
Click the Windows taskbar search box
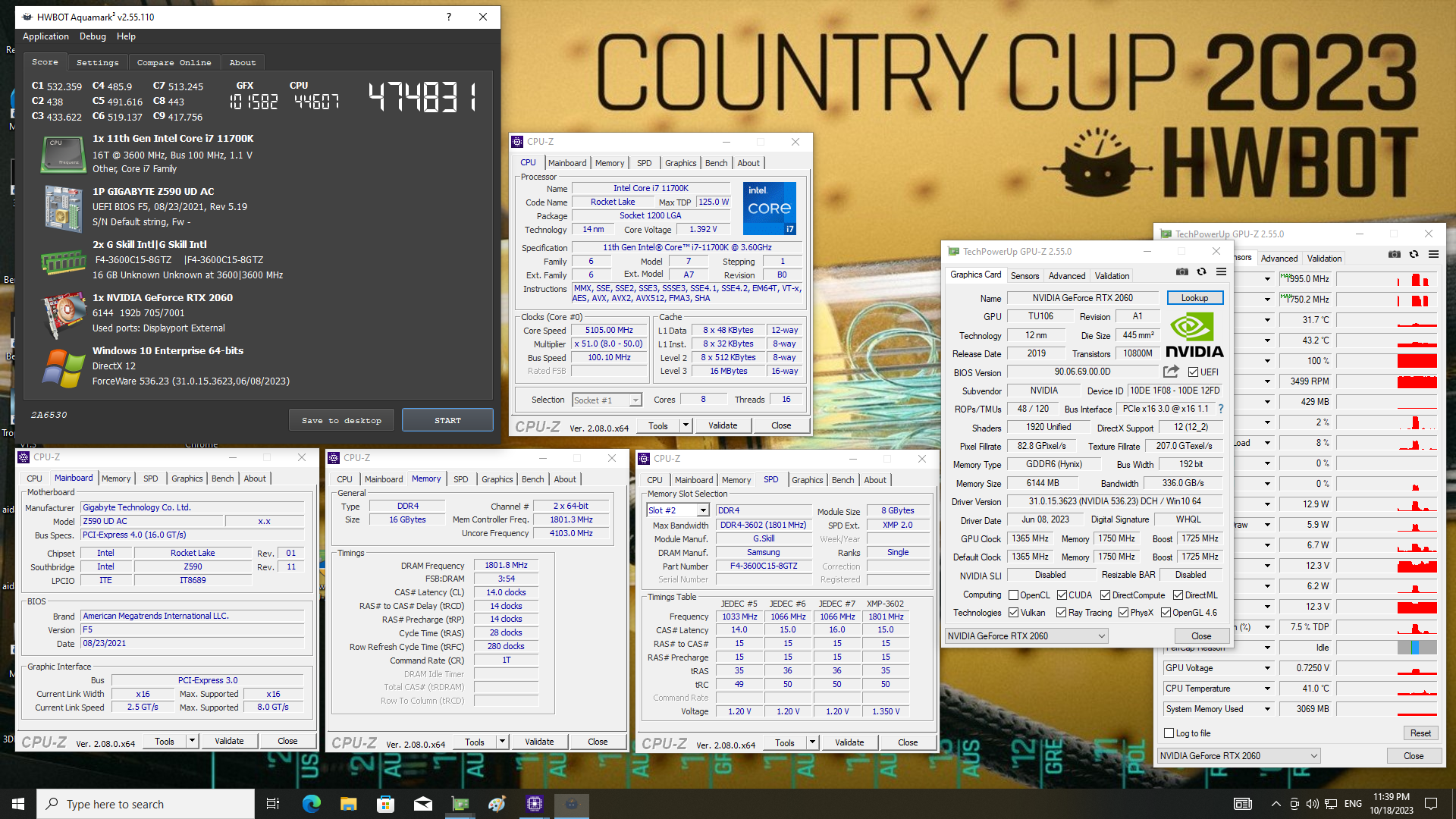point(146,804)
